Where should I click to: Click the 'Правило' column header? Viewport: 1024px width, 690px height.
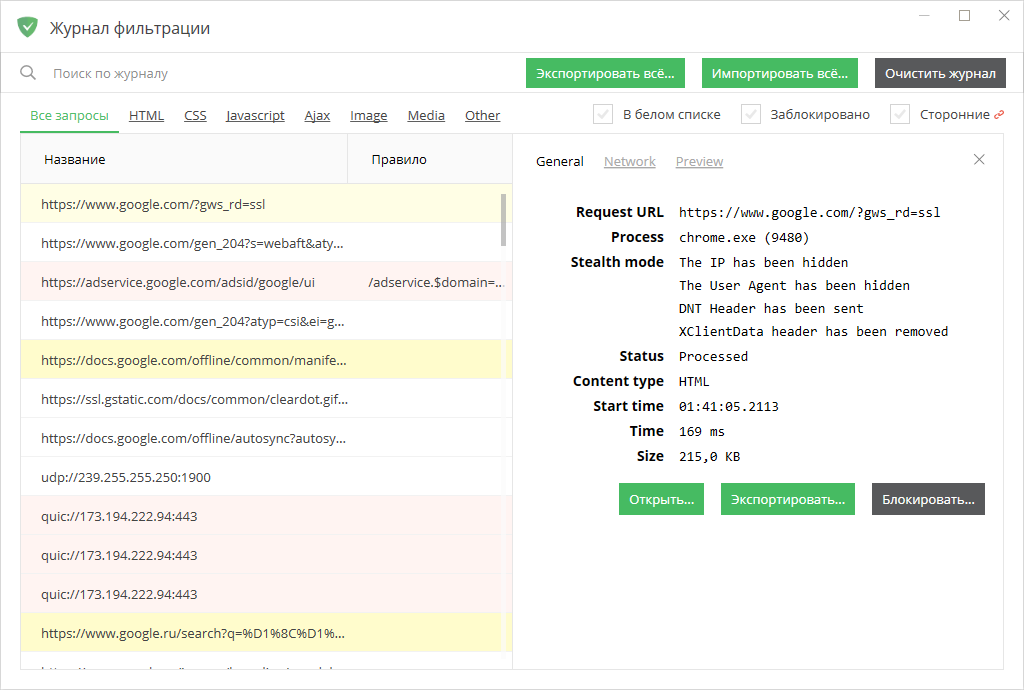[x=430, y=159]
